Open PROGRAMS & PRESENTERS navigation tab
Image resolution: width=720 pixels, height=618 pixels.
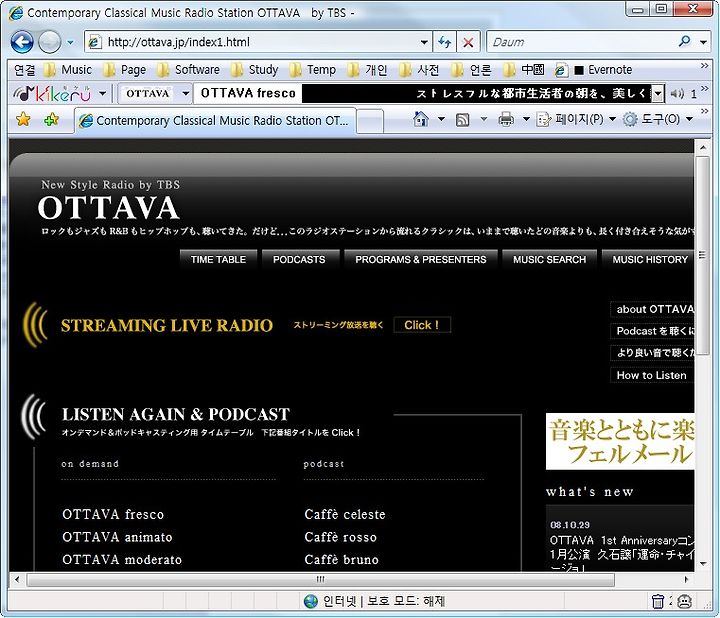(x=421, y=259)
